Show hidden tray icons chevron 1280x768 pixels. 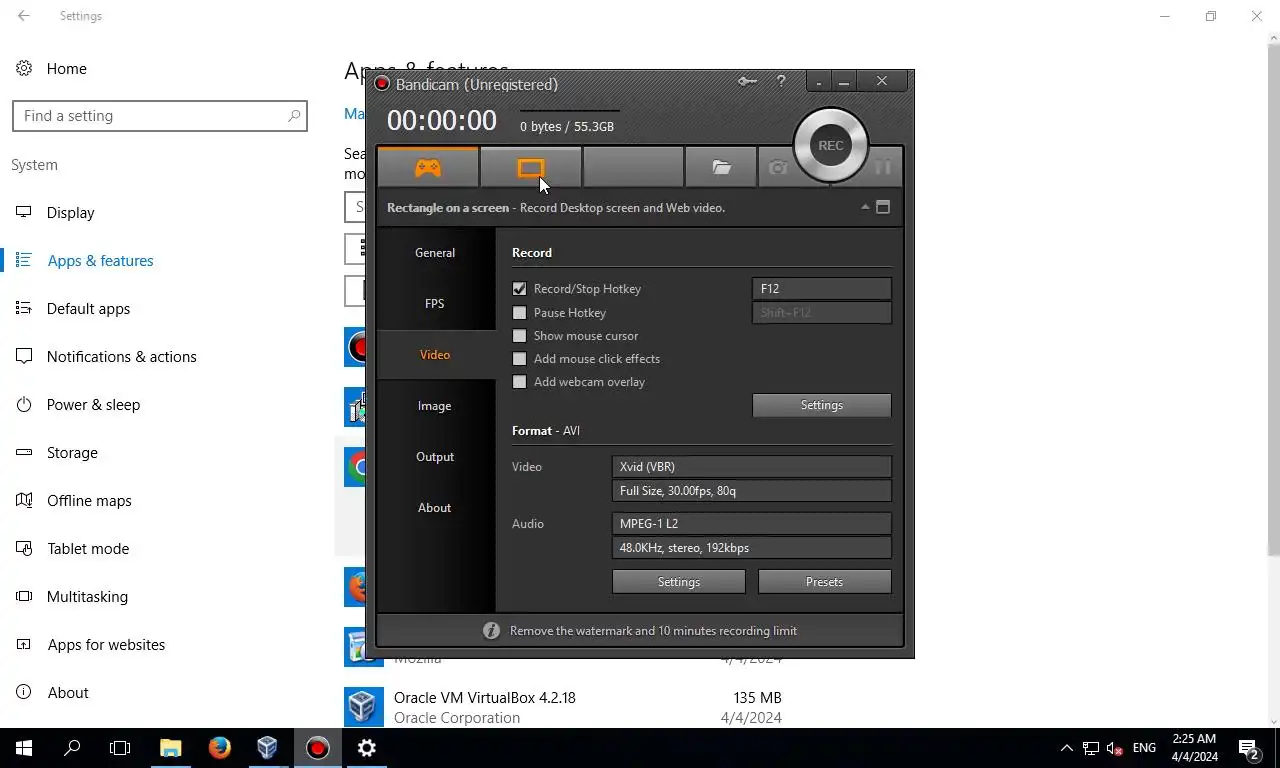pos(1066,748)
